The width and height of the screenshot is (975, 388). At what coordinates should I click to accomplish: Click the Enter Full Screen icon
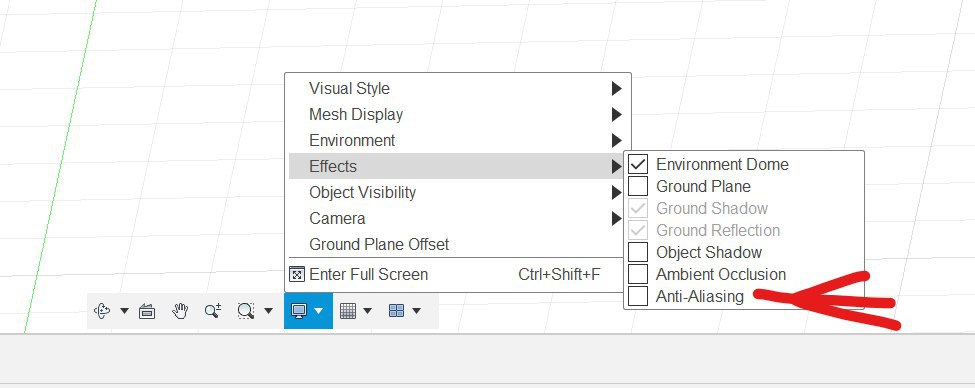click(297, 274)
